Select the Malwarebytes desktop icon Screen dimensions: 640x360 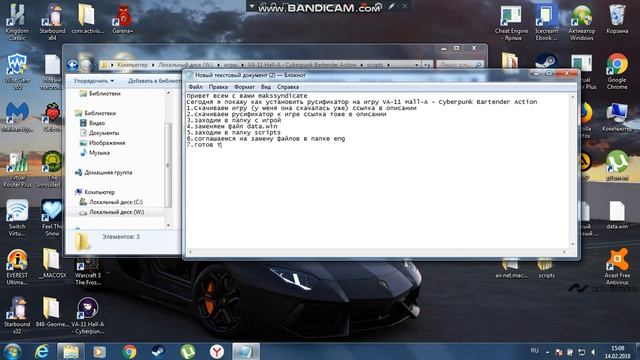[17, 118]
